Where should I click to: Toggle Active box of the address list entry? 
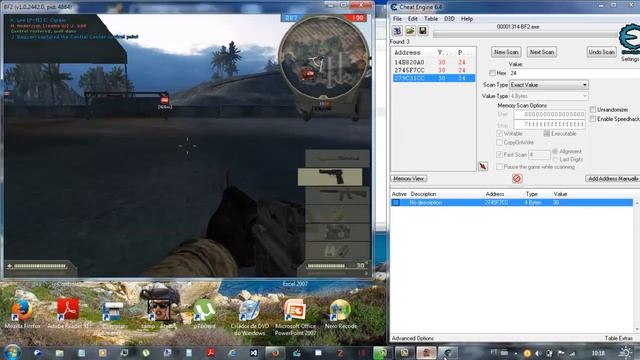pyautogui.click(x=396, y=202)
